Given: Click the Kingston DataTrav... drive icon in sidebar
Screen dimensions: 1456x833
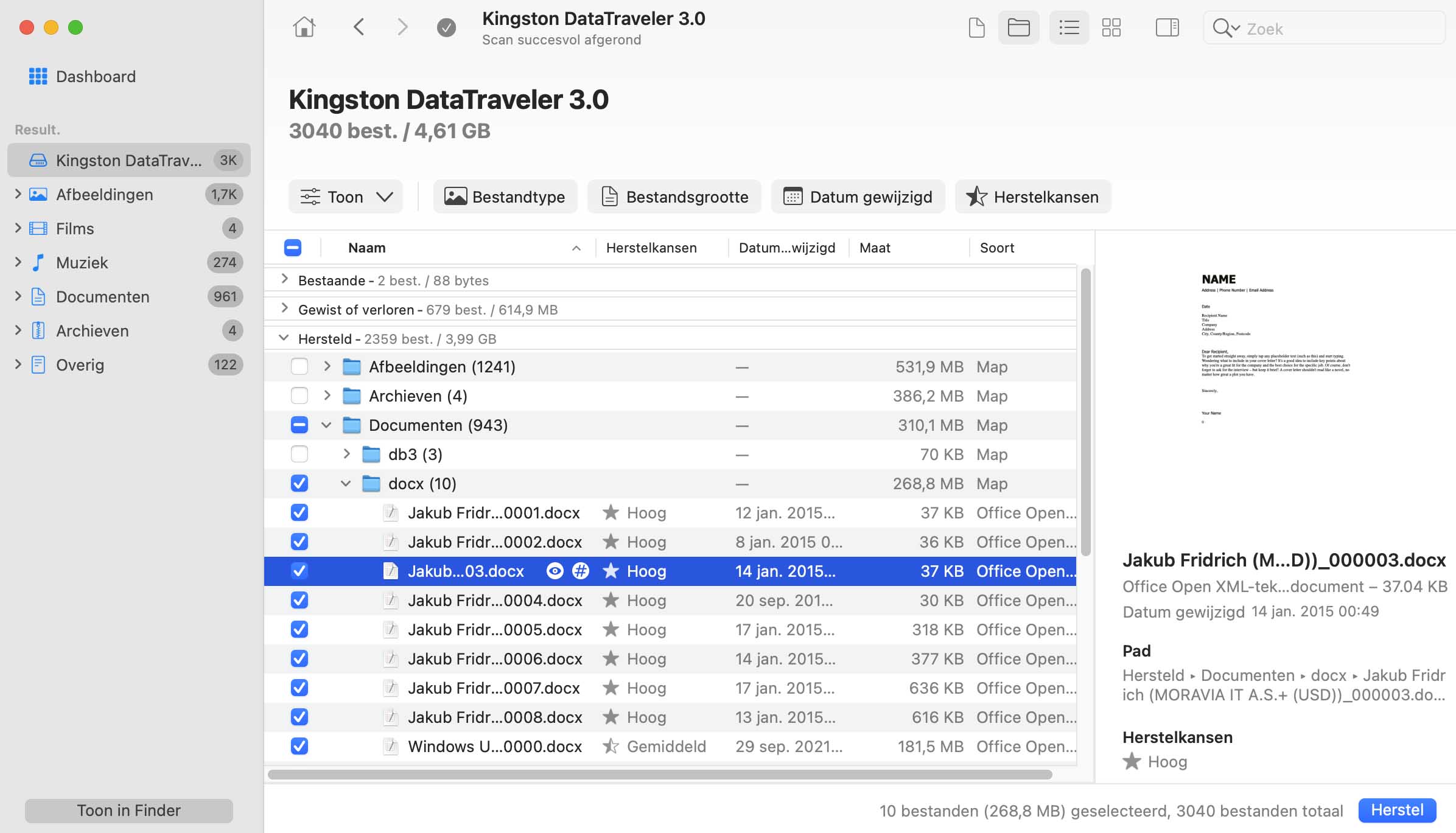Looking at the screenshot, I should click(x=38, y=160).
